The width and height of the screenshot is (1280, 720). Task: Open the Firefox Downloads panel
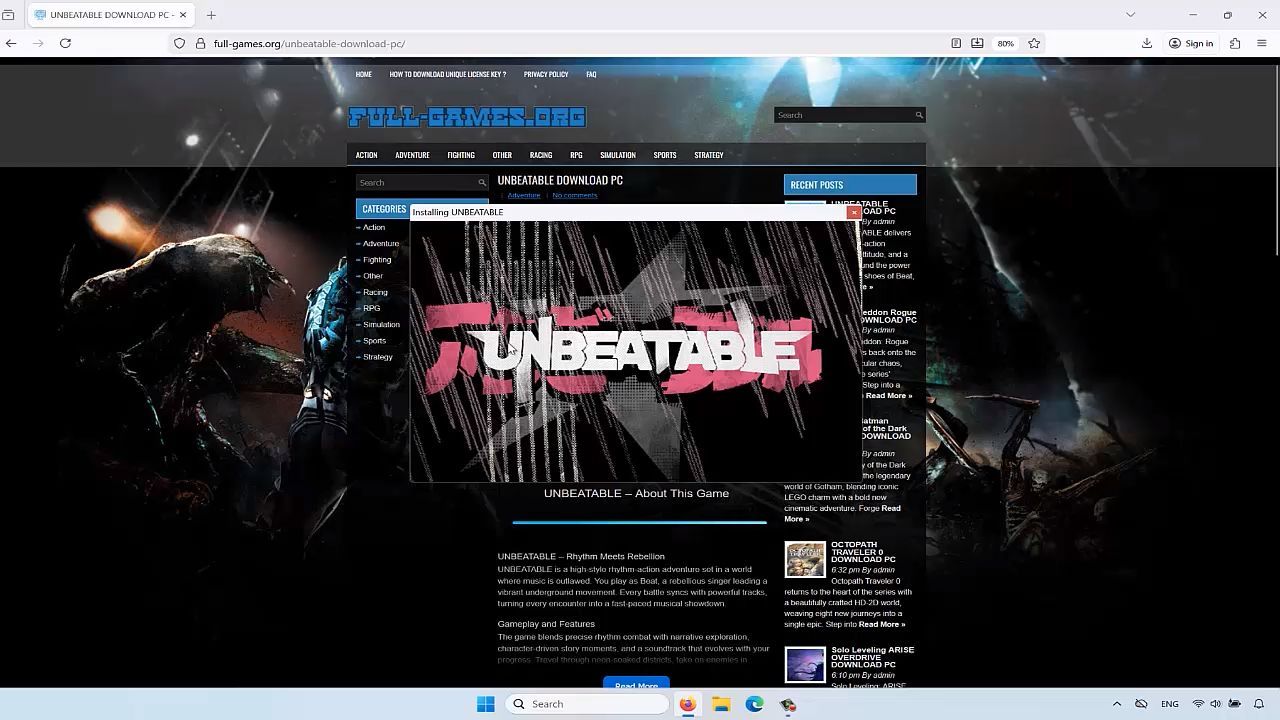(x=1147, y=43)
